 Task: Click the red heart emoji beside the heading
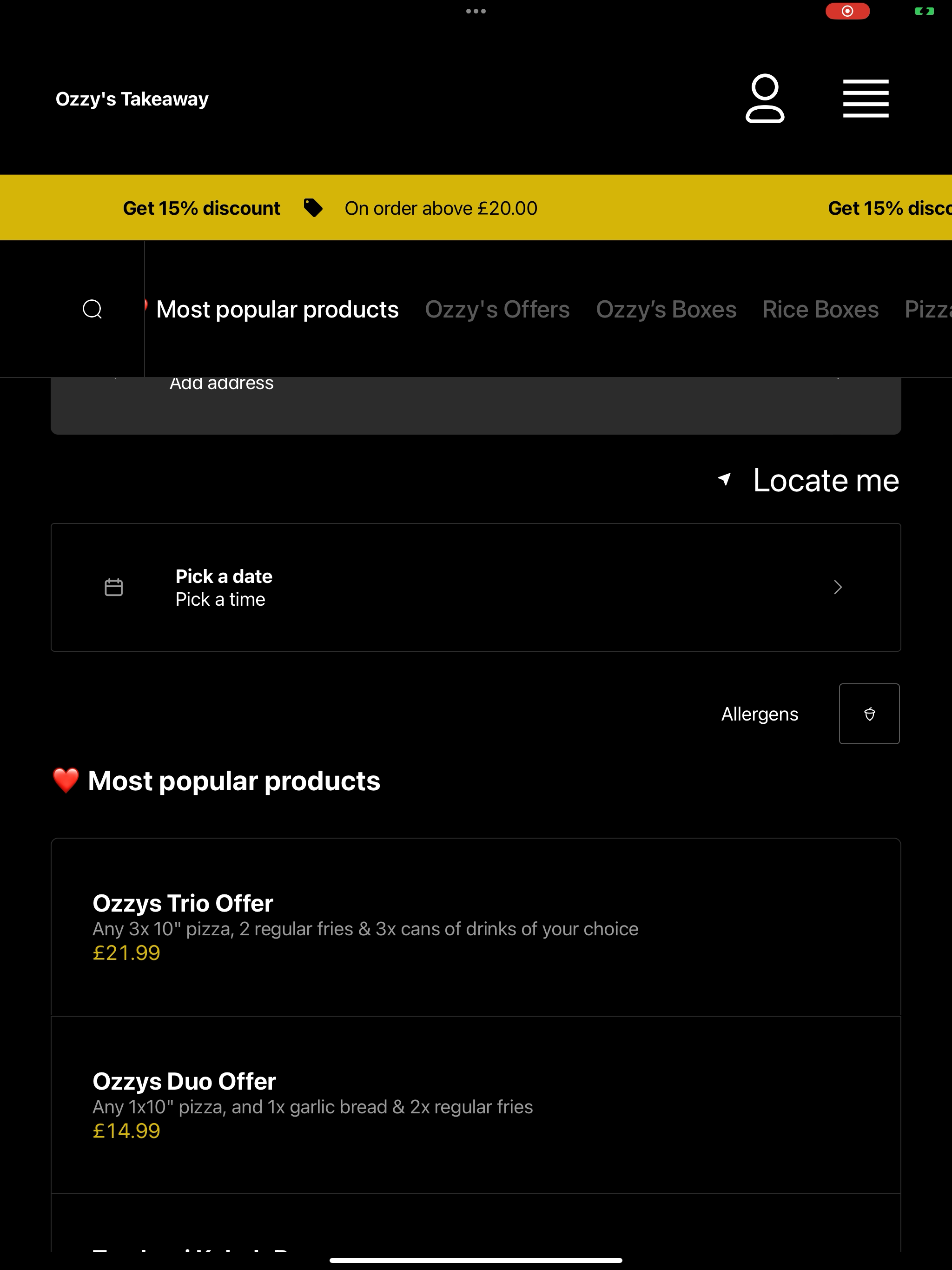click(x=66, y=781)
